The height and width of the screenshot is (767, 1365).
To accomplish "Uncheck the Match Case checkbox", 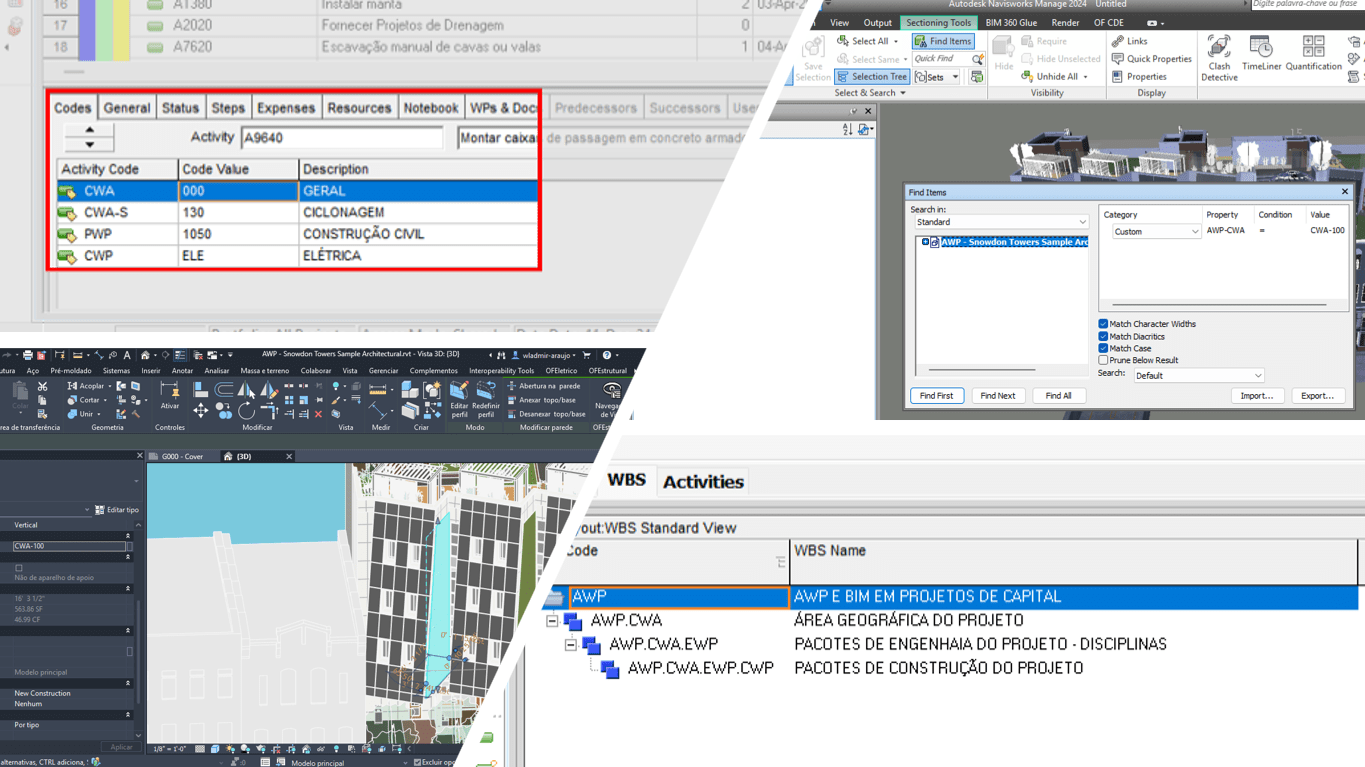I will pos(1103,348).
